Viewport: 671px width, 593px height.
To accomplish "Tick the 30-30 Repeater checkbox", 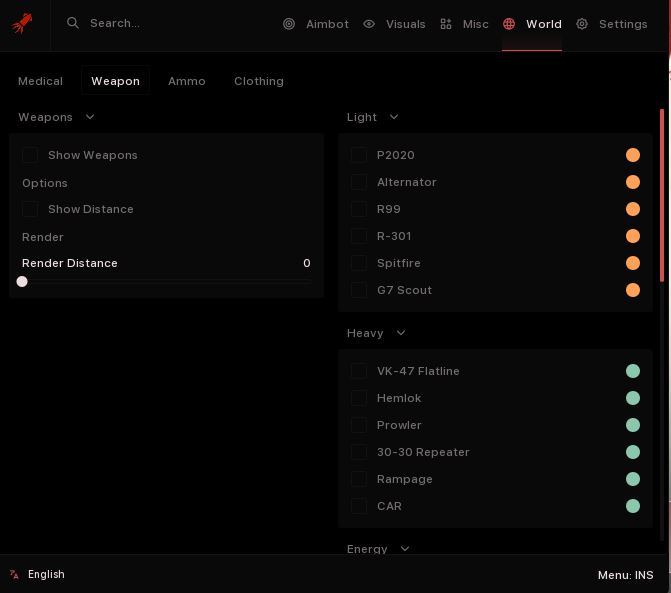I will tap(359, 452).
